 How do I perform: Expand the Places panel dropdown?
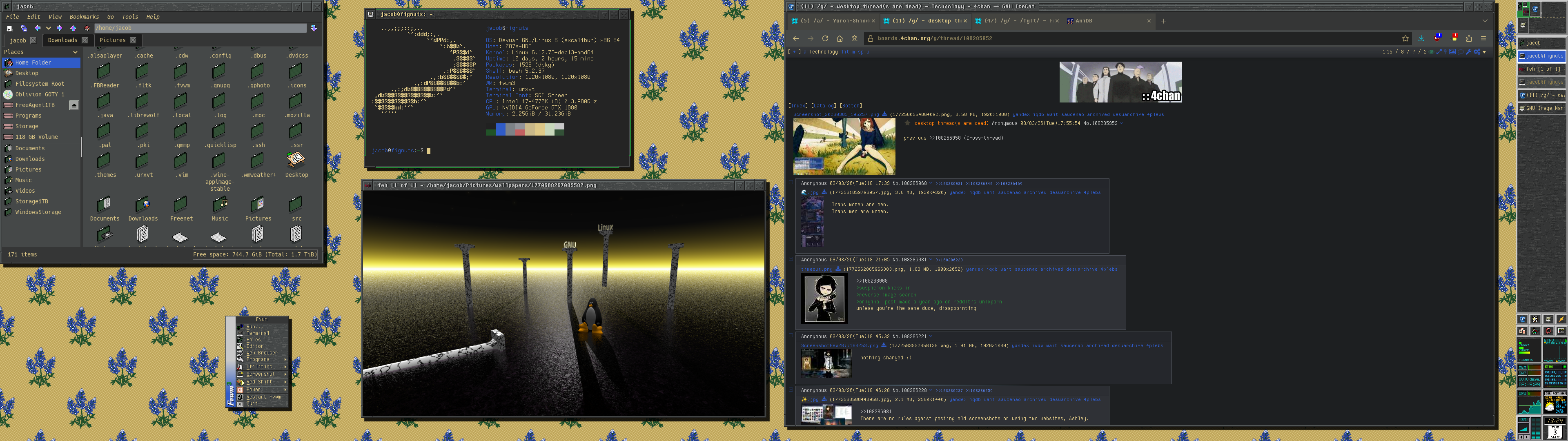(76, 52)
